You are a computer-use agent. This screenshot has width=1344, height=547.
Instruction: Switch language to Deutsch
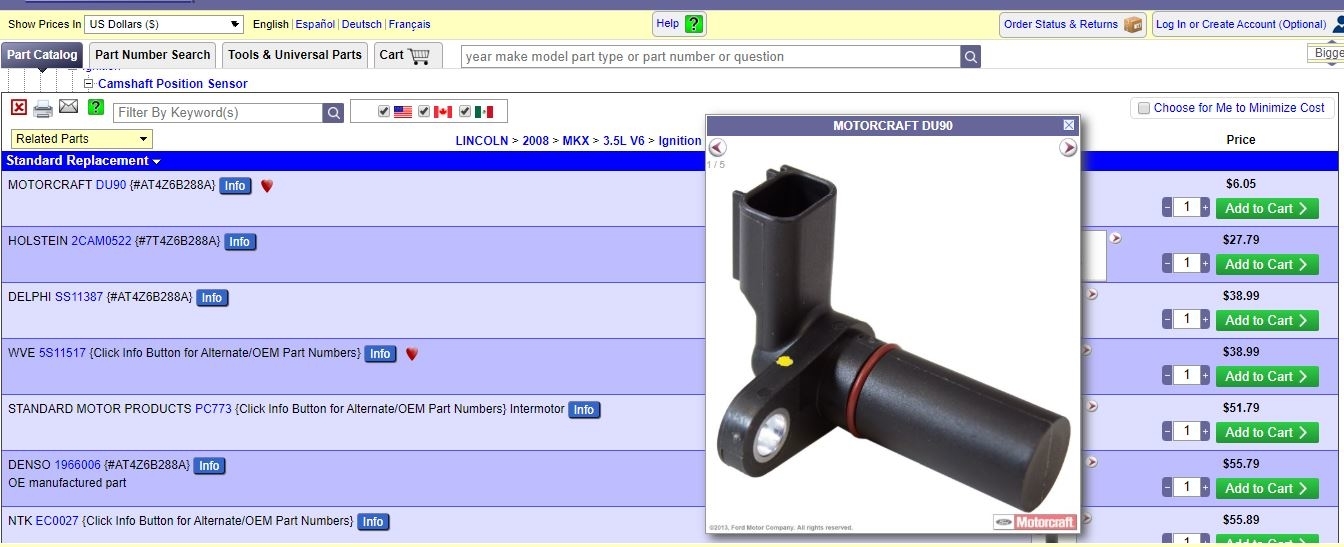(362, 24)
